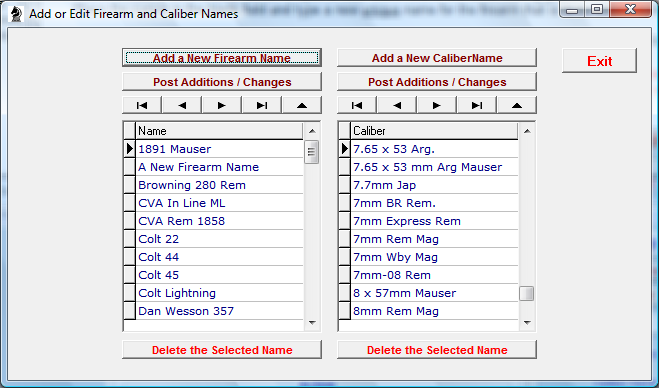Select the 1891 Mauser row
659x388 pixels.
click(219, 149)
